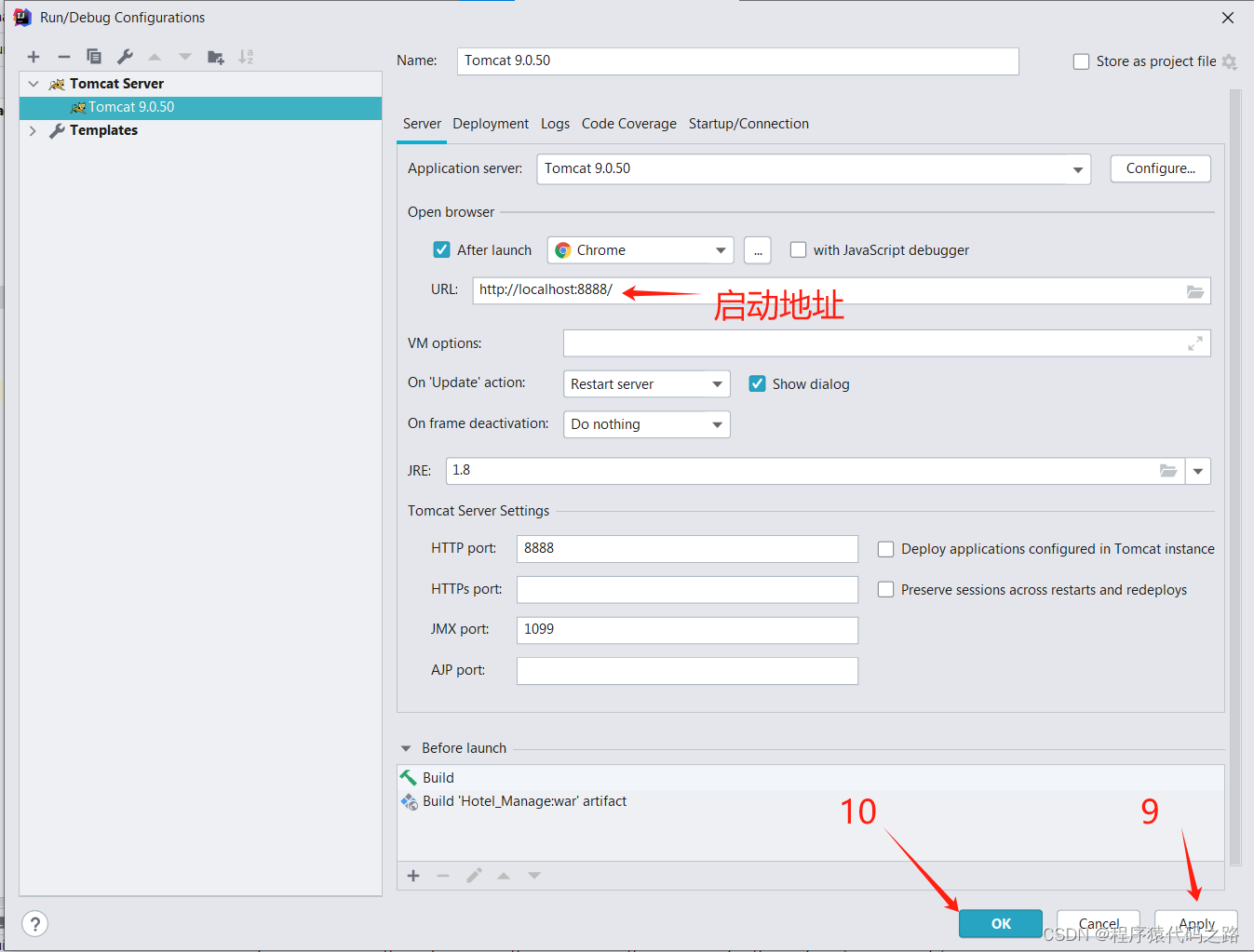1254x952 pixels.
Task: Enable with JavaScript debugger option
Action: pos(798,249)
